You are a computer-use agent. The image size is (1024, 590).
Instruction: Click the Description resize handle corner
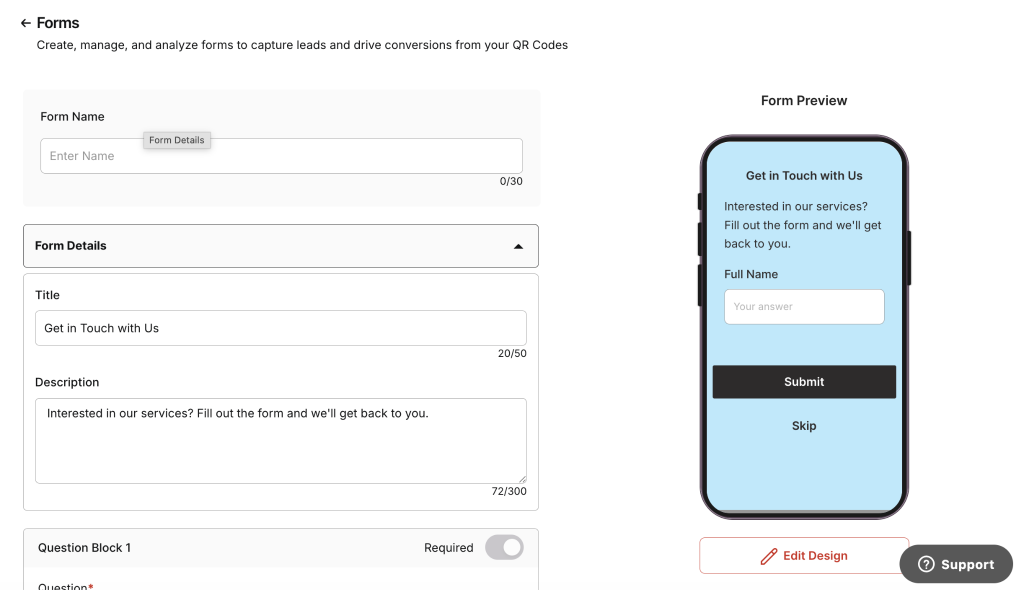(x=522, y=479)
